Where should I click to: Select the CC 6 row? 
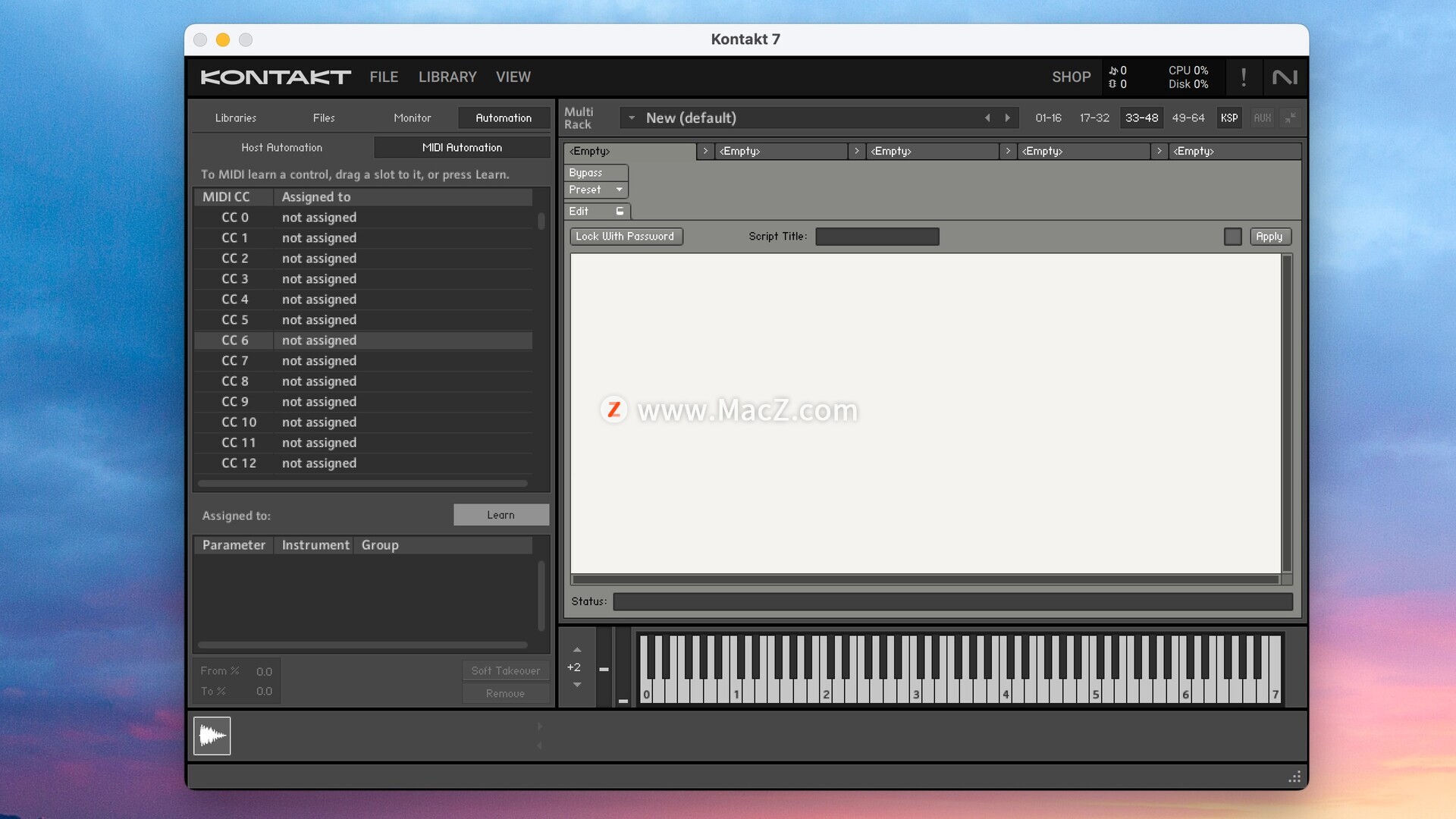[x=363, y=340]
